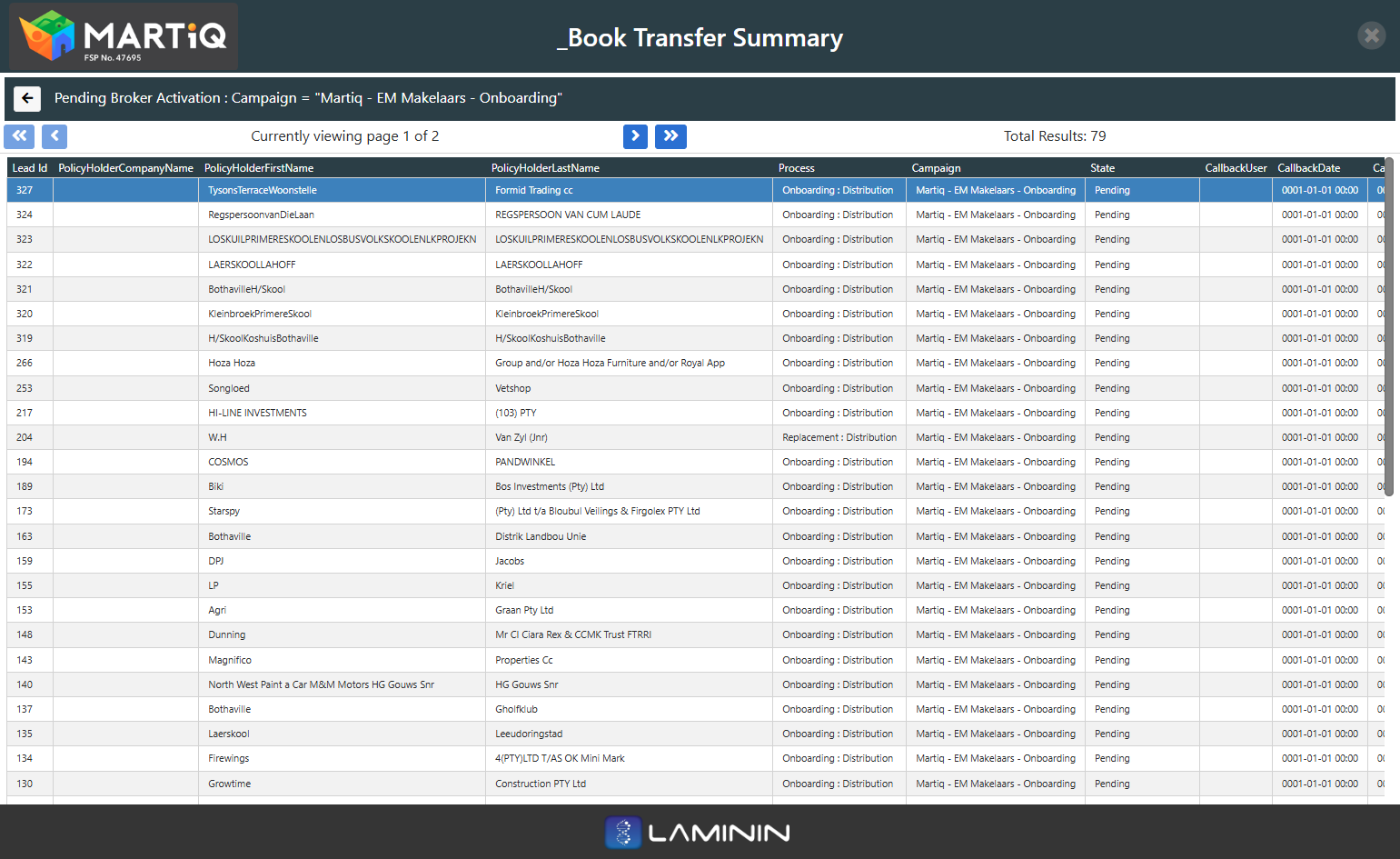1400x859 pixels.
Task: Click 'Construction PTY Ltd' cell
Action: tap(630, 784)
